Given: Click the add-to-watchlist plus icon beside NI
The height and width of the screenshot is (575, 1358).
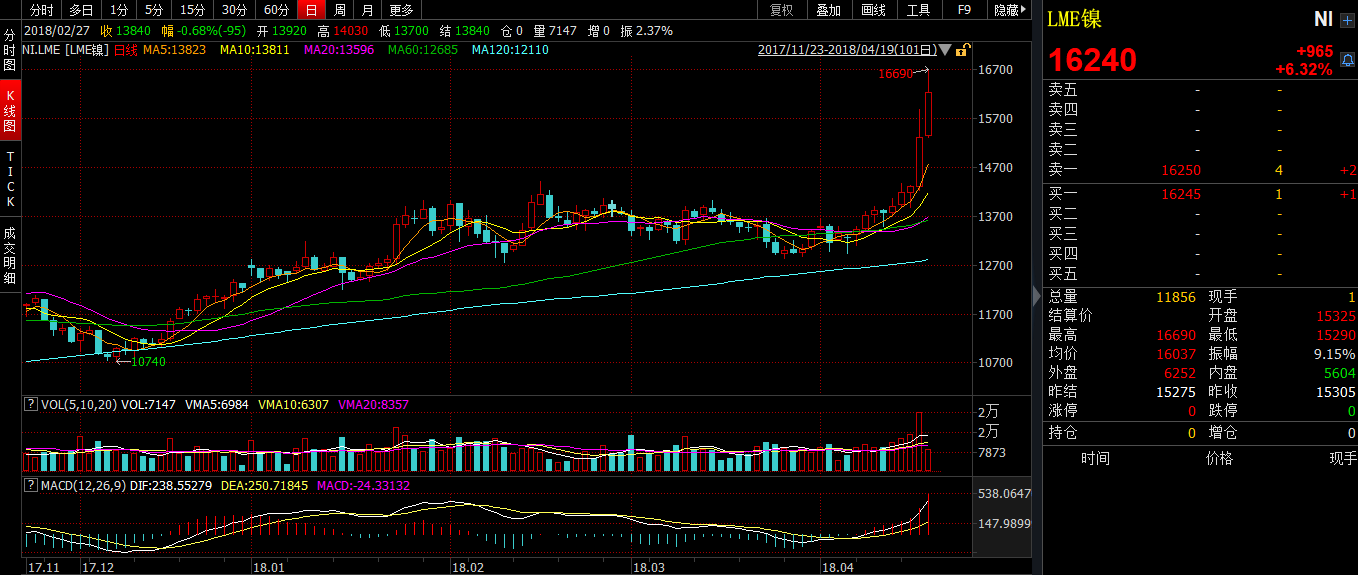Looking at the screenshot, I should pos(1346,20).
